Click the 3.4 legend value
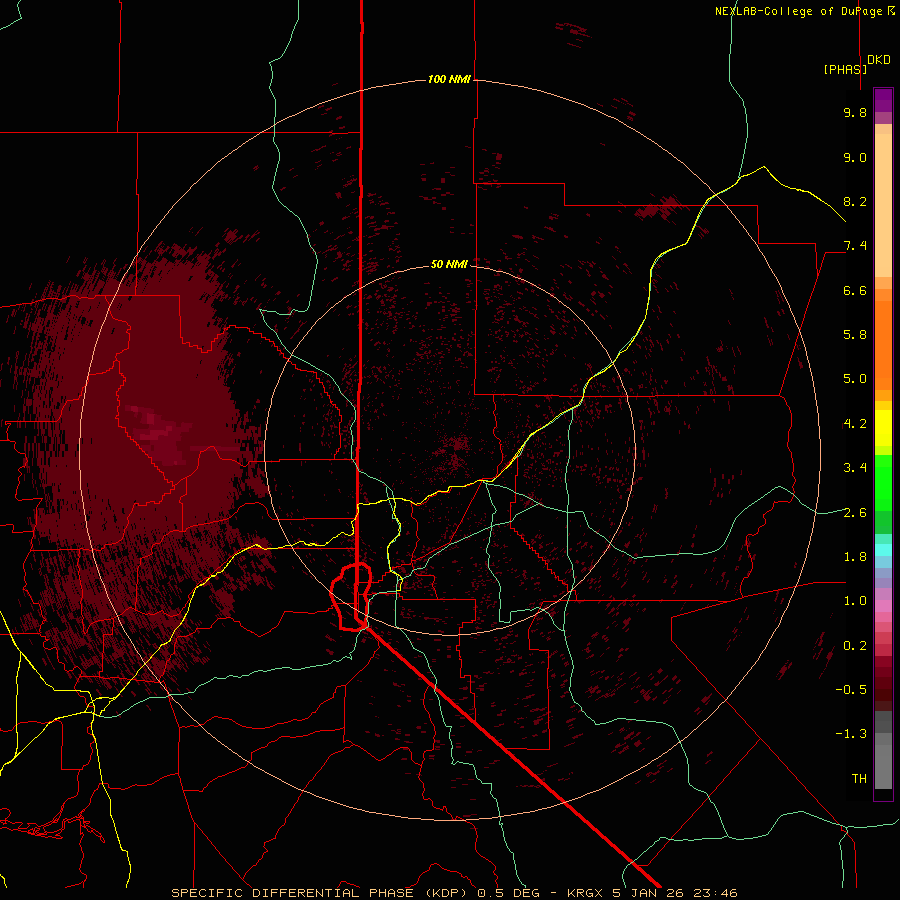 coord(855,468)
